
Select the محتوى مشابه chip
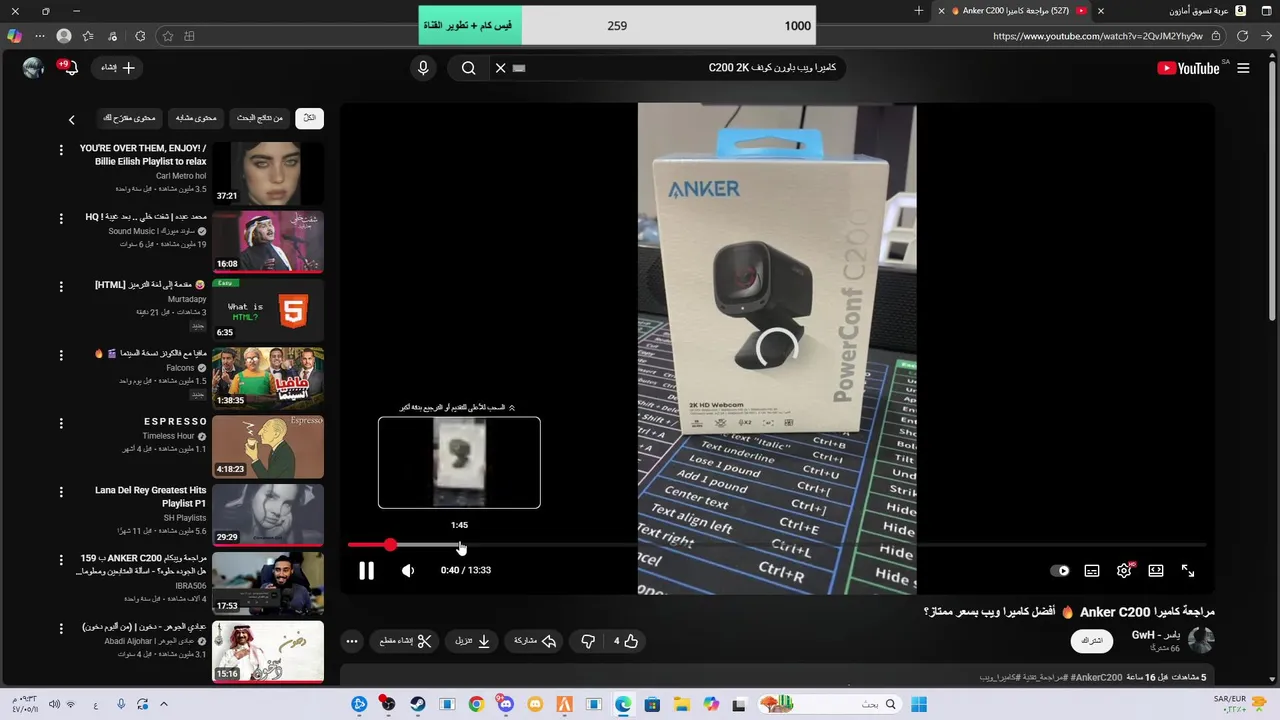tap(196, 118)
